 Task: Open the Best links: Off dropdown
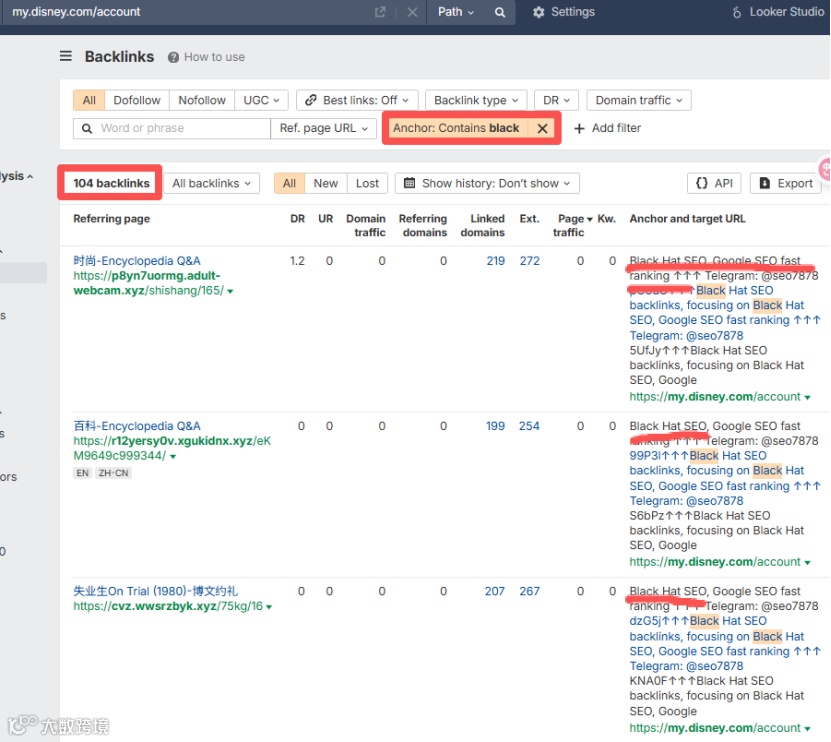click(357, 100)
